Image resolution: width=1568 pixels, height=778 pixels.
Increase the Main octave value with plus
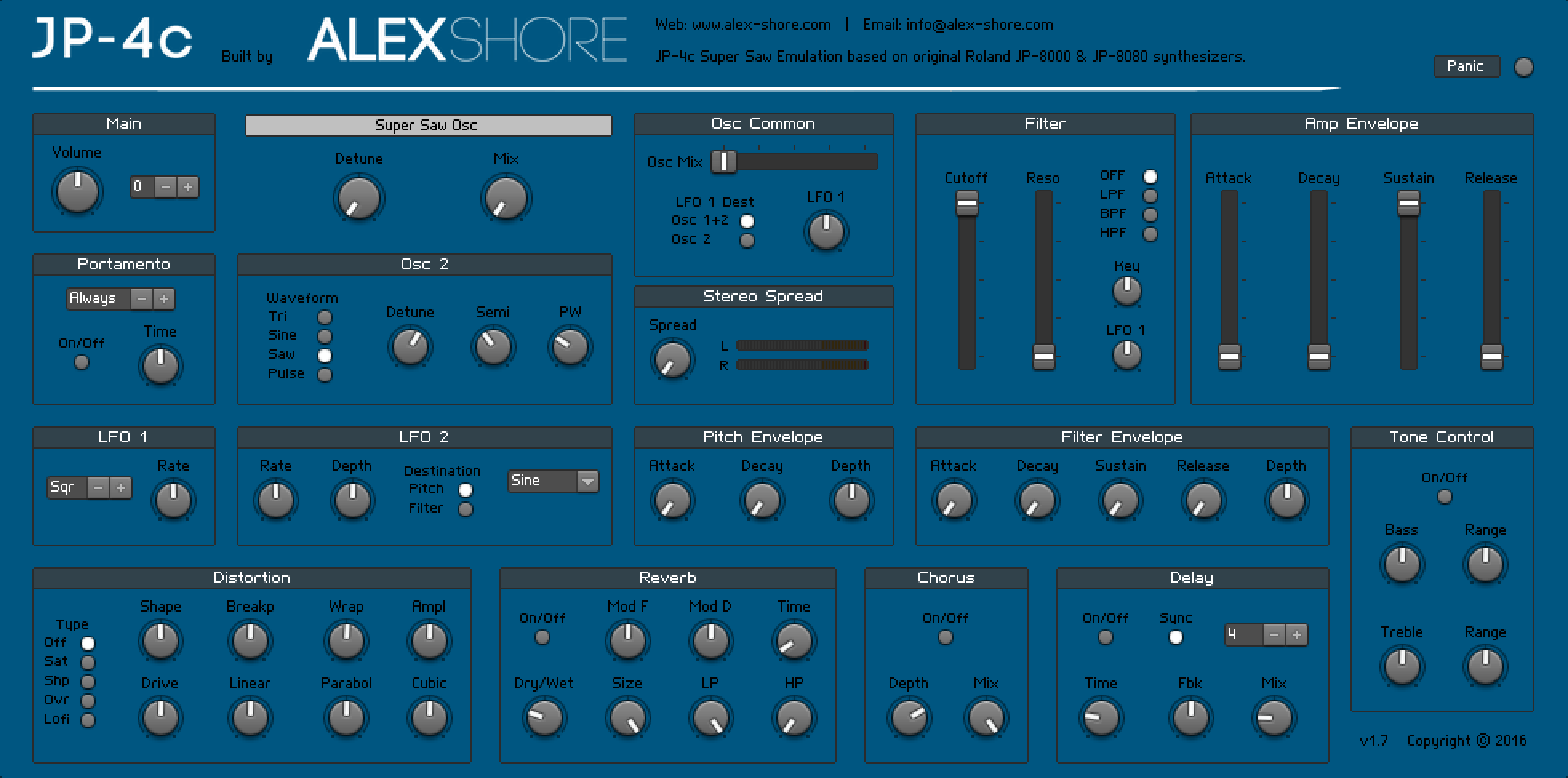click(x=188, y=187)
